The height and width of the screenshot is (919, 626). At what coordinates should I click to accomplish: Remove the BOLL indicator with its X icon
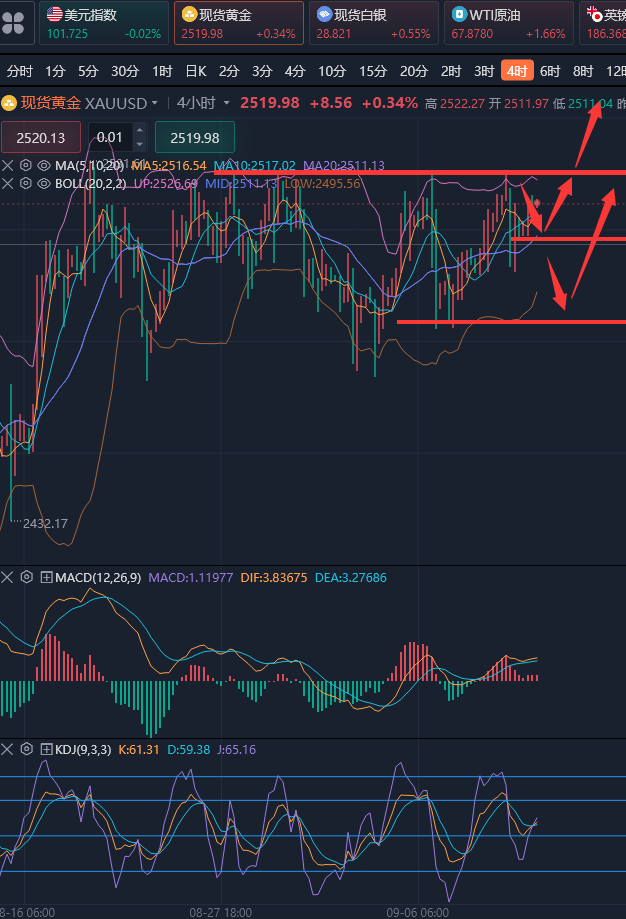8,184
